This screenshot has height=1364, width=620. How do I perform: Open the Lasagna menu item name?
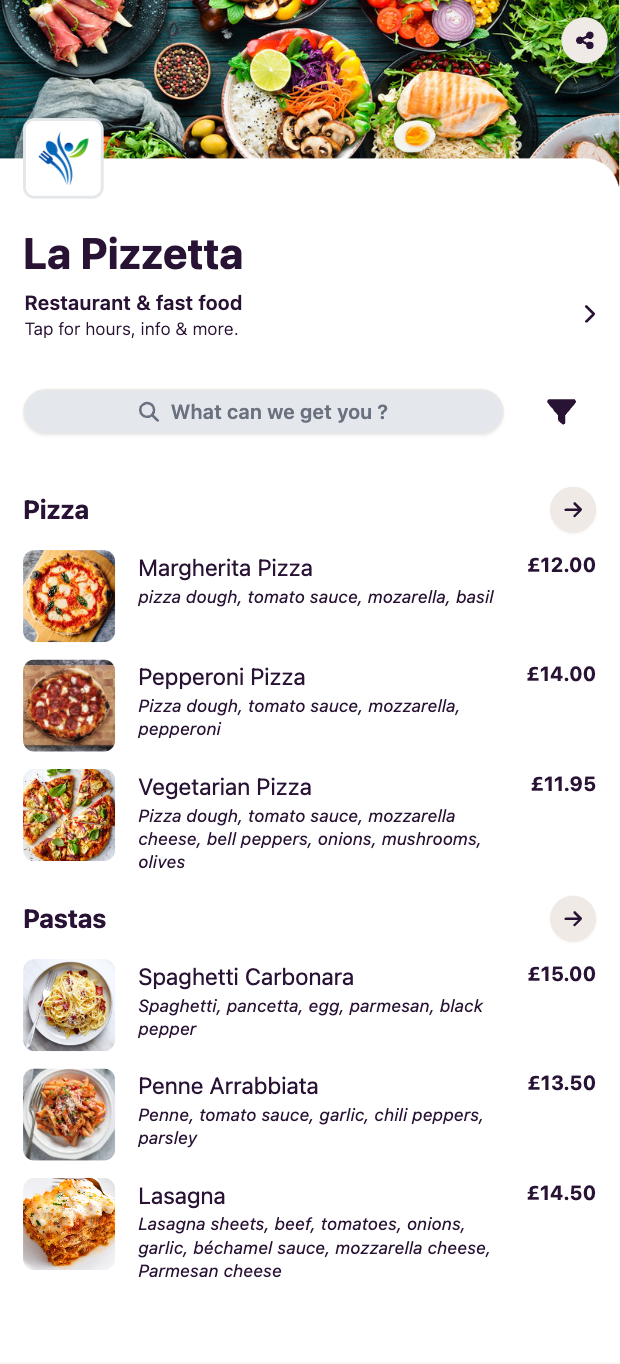(181, 1196)
